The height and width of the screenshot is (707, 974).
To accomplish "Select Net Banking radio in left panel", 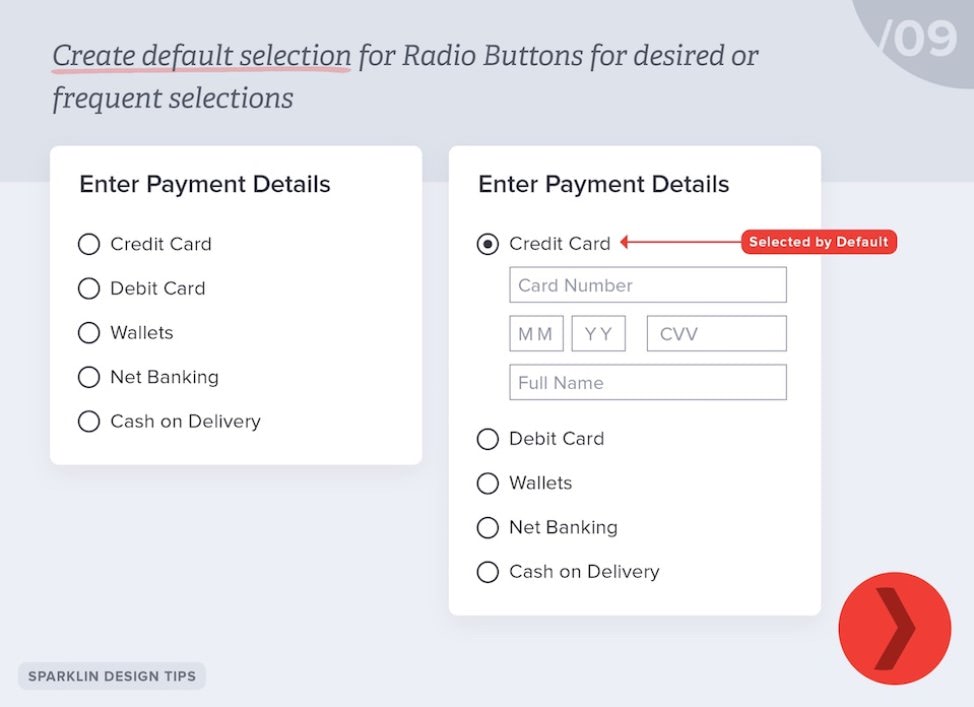I will (89, 377).
